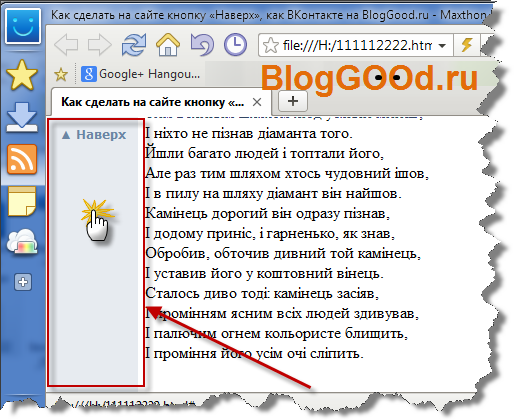Click the file:///H:/11112222.htm address field
The height and width of the screenshot is (420, 514).
coord(357,45)
